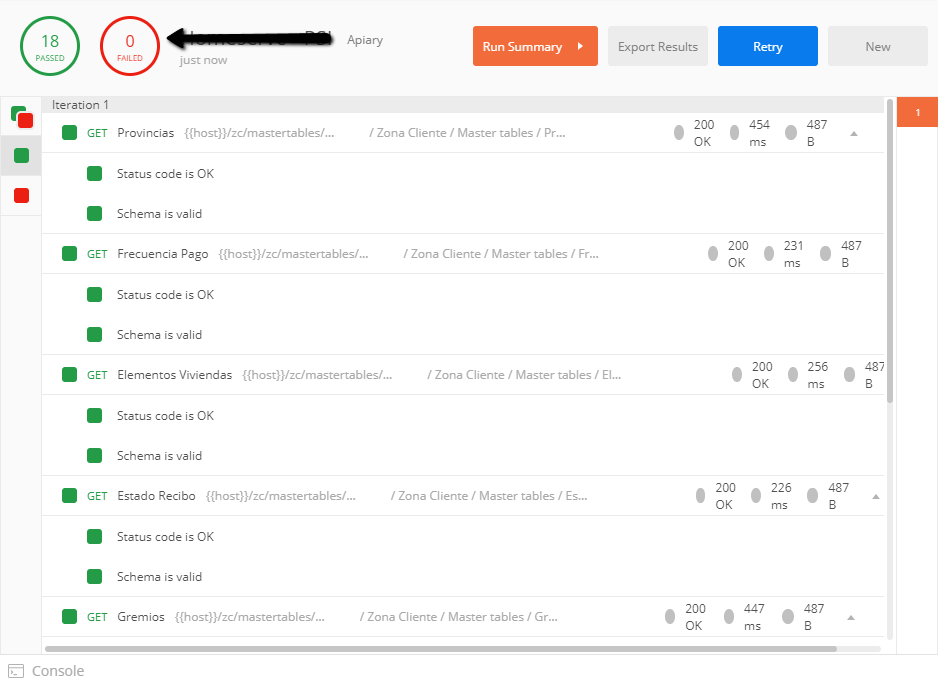Click the just now timestamp
938x687 pixels.
pos(203,60)
